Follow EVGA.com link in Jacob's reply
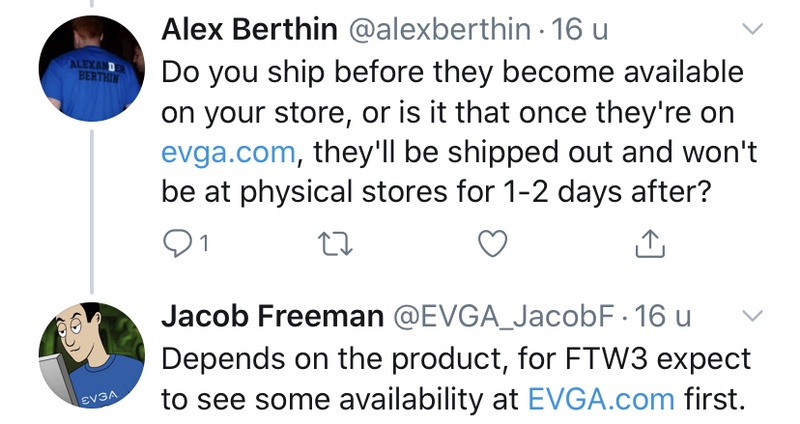 [x=601, y=400]
